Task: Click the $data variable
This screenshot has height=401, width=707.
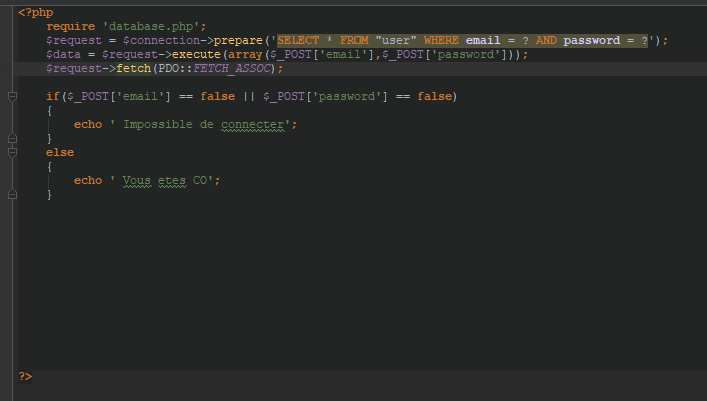Action: pos(64,55)
